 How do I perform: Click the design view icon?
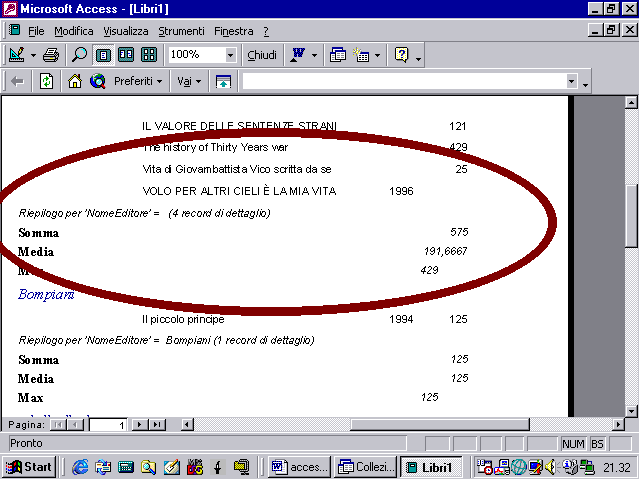point(17,55)
